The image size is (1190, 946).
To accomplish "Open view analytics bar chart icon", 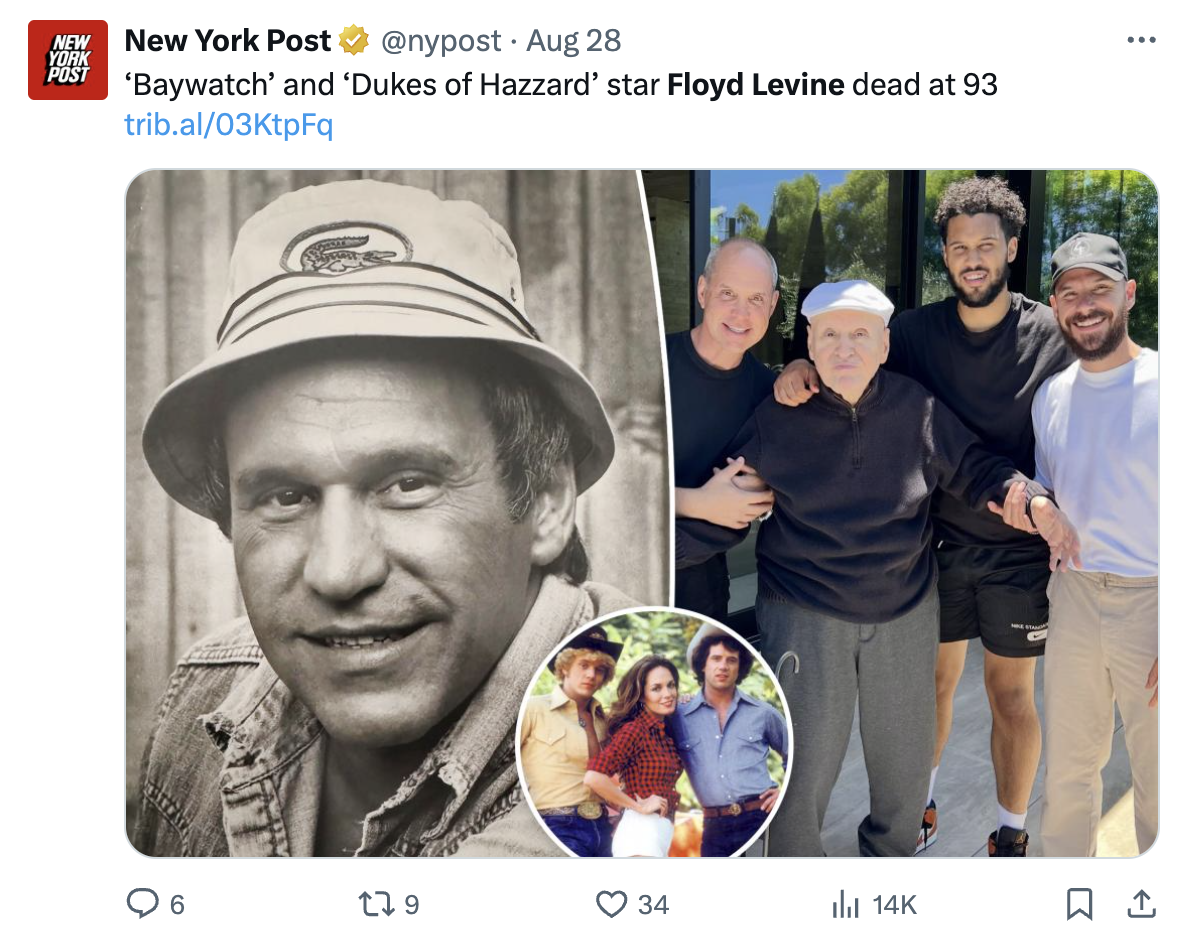I will (x=846, y=904).
